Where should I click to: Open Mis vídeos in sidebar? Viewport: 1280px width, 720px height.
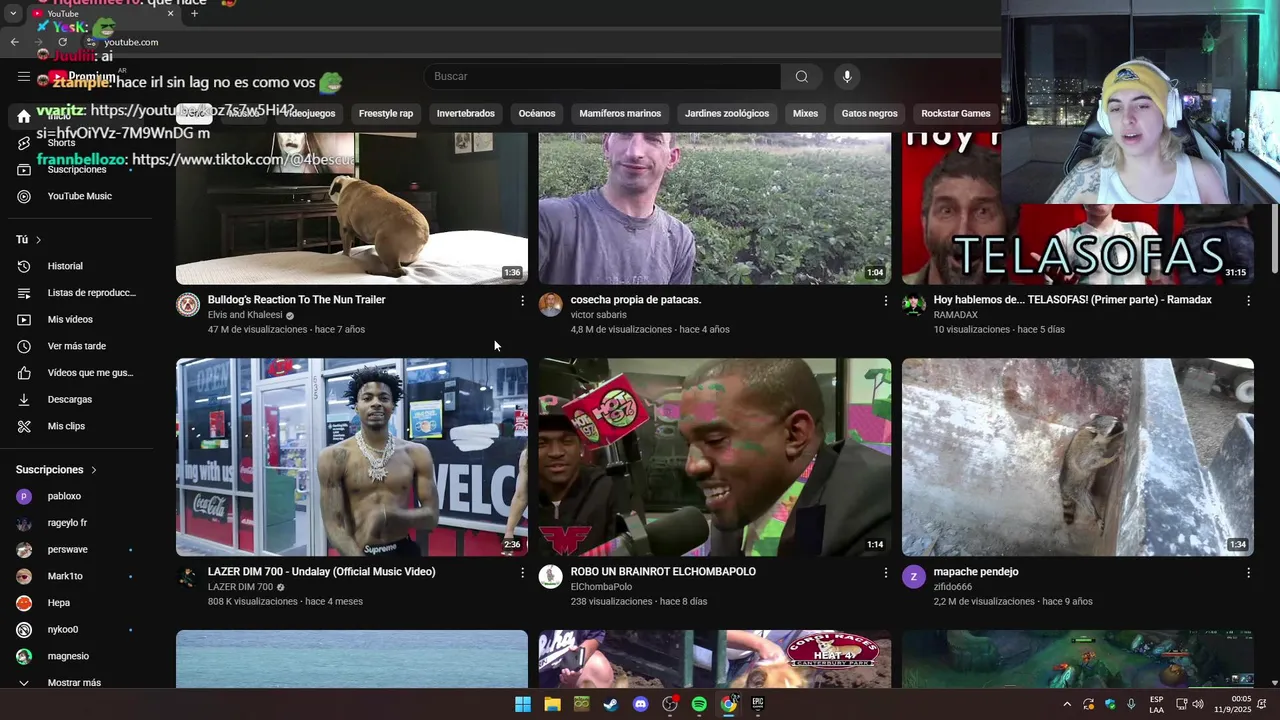tap(76, 319)
